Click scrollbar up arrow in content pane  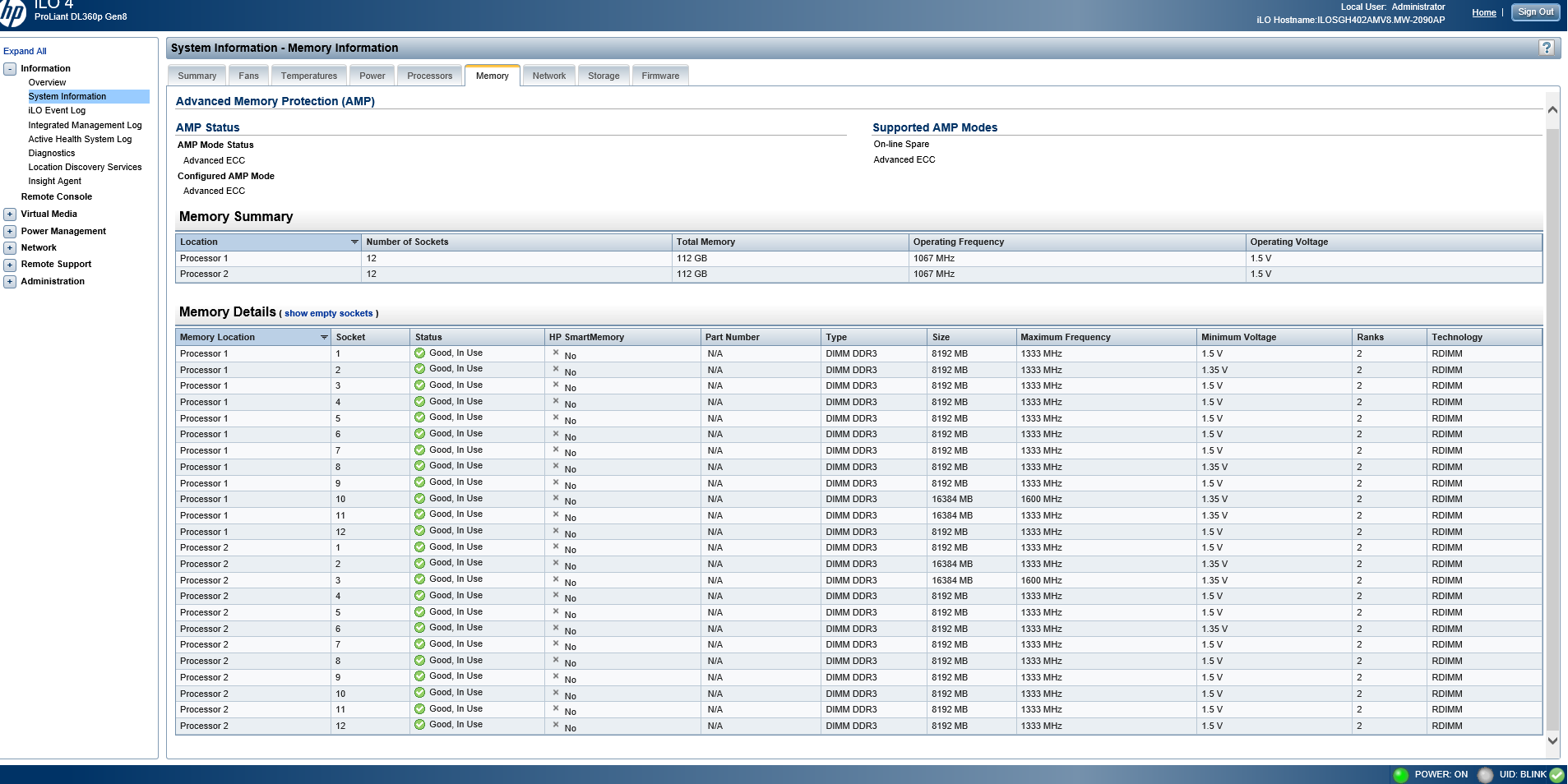(x=1552, y=110)
